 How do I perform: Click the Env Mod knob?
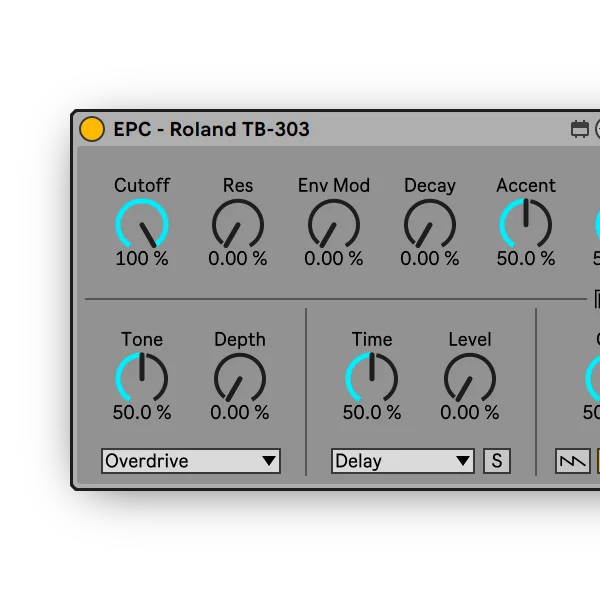(334, 224)
